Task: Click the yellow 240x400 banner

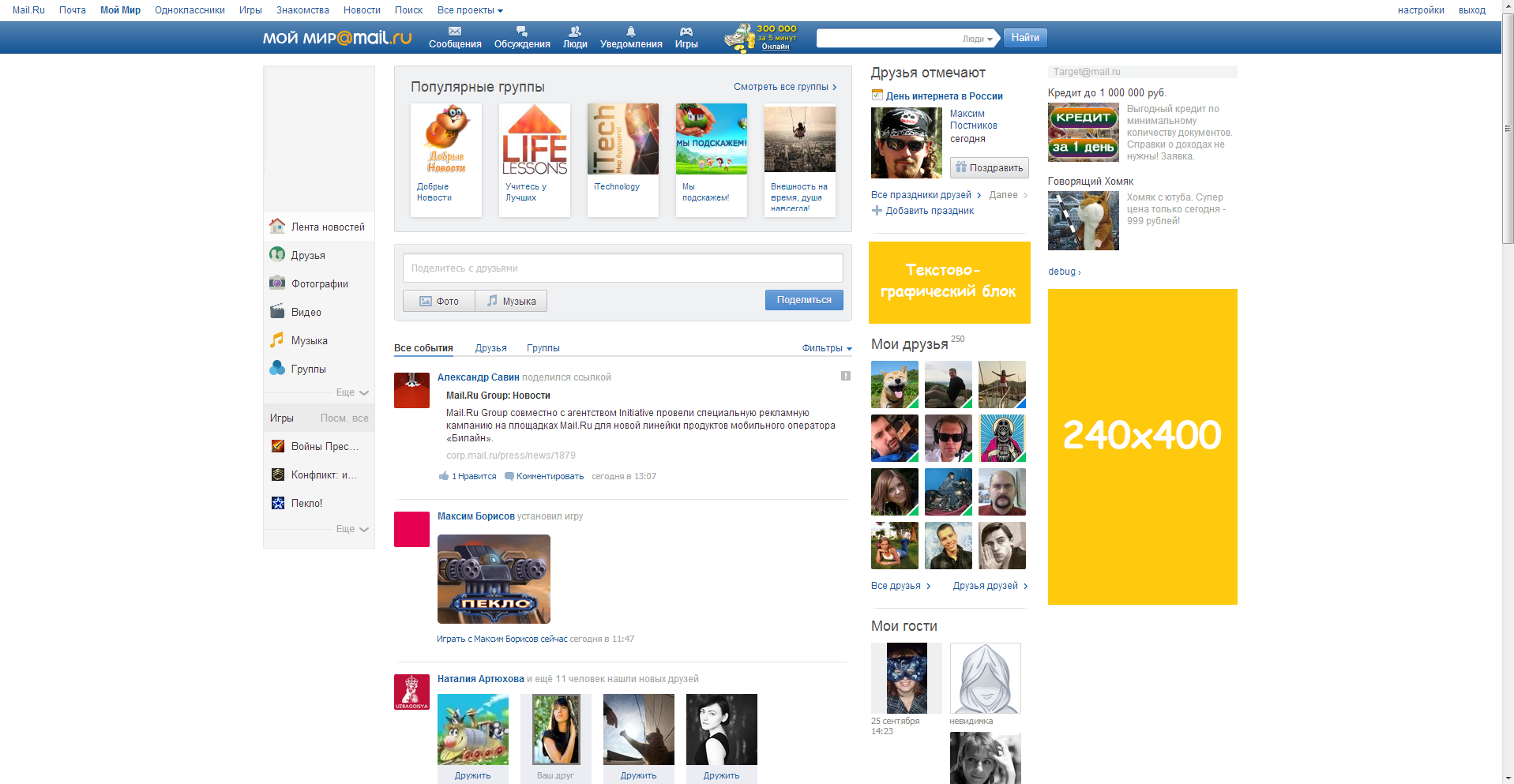Action: [x=1143, y=447]
